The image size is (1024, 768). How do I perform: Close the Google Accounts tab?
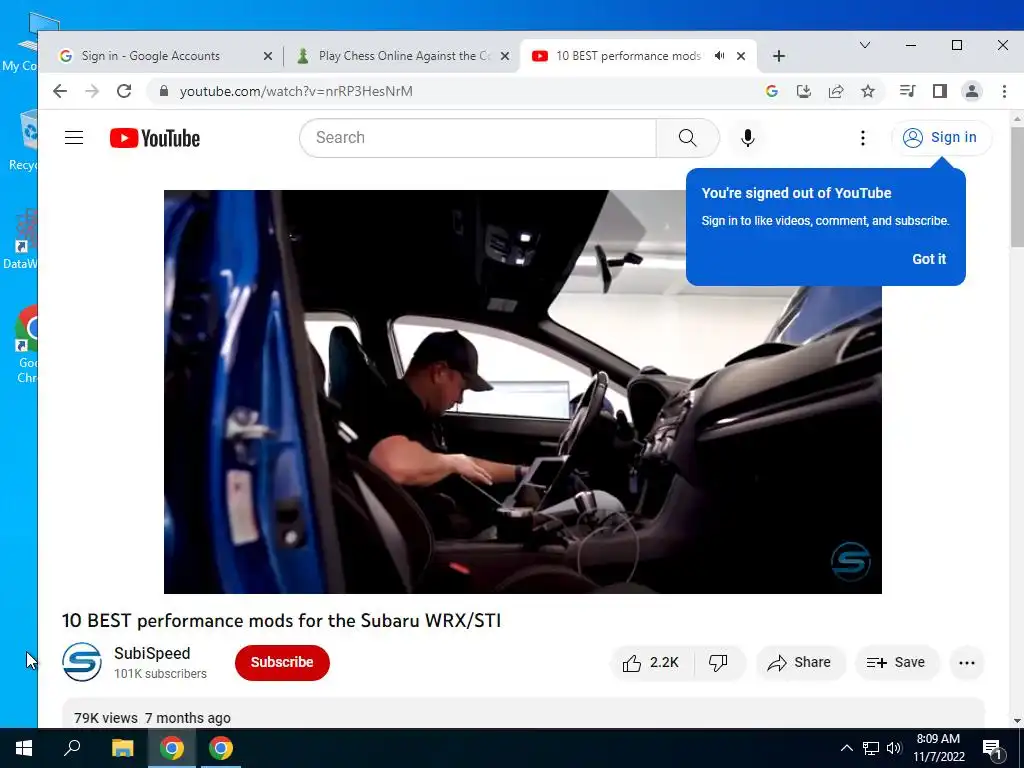tap(268, 56)
